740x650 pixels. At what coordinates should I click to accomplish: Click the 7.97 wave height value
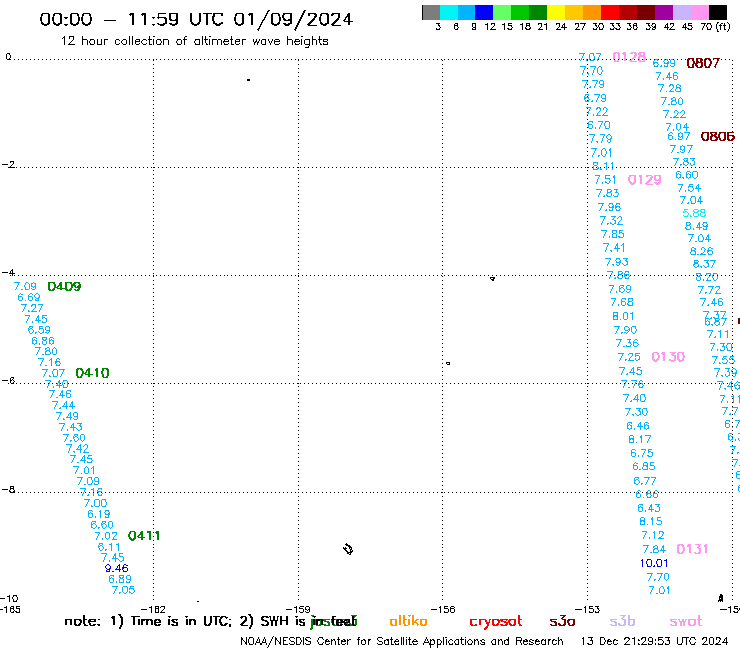coord(681,149)
